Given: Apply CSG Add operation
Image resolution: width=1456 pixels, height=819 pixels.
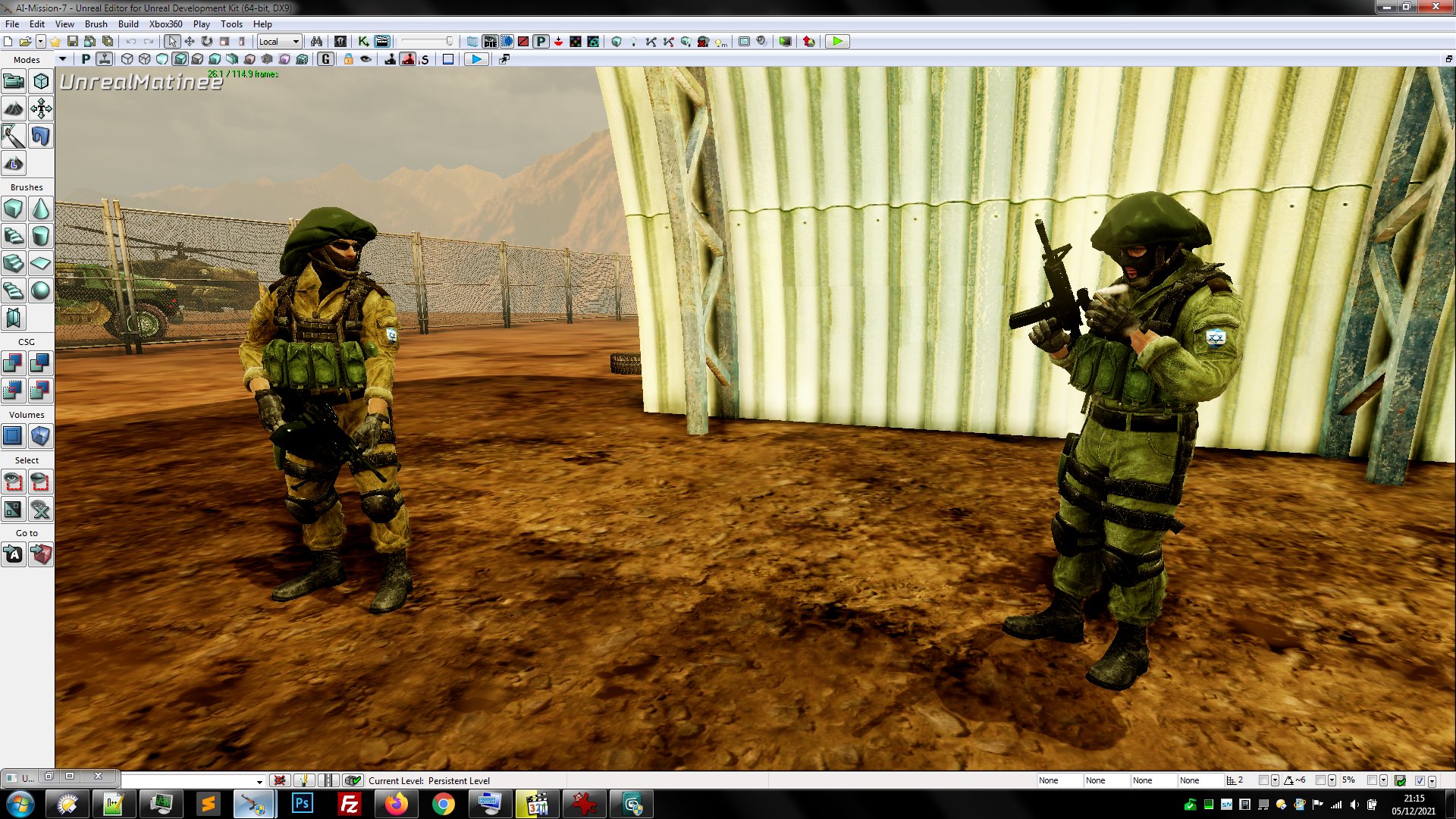Looking at the screenshot, I should tap(14, 363).
